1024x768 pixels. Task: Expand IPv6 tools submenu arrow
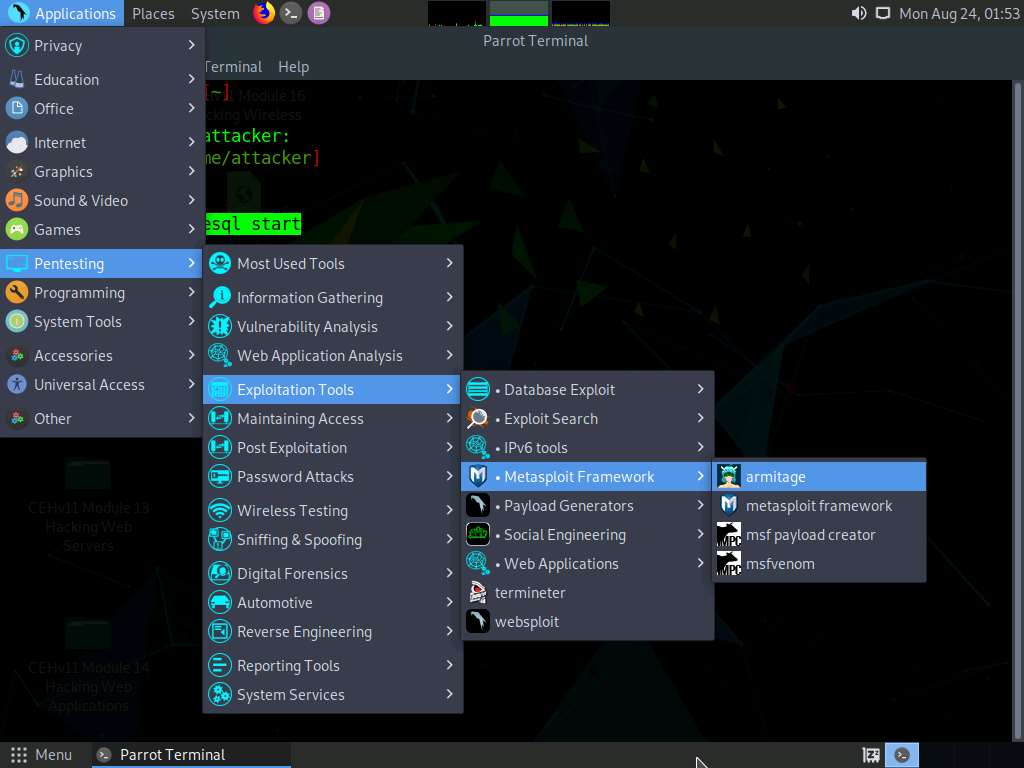point(701,447)
